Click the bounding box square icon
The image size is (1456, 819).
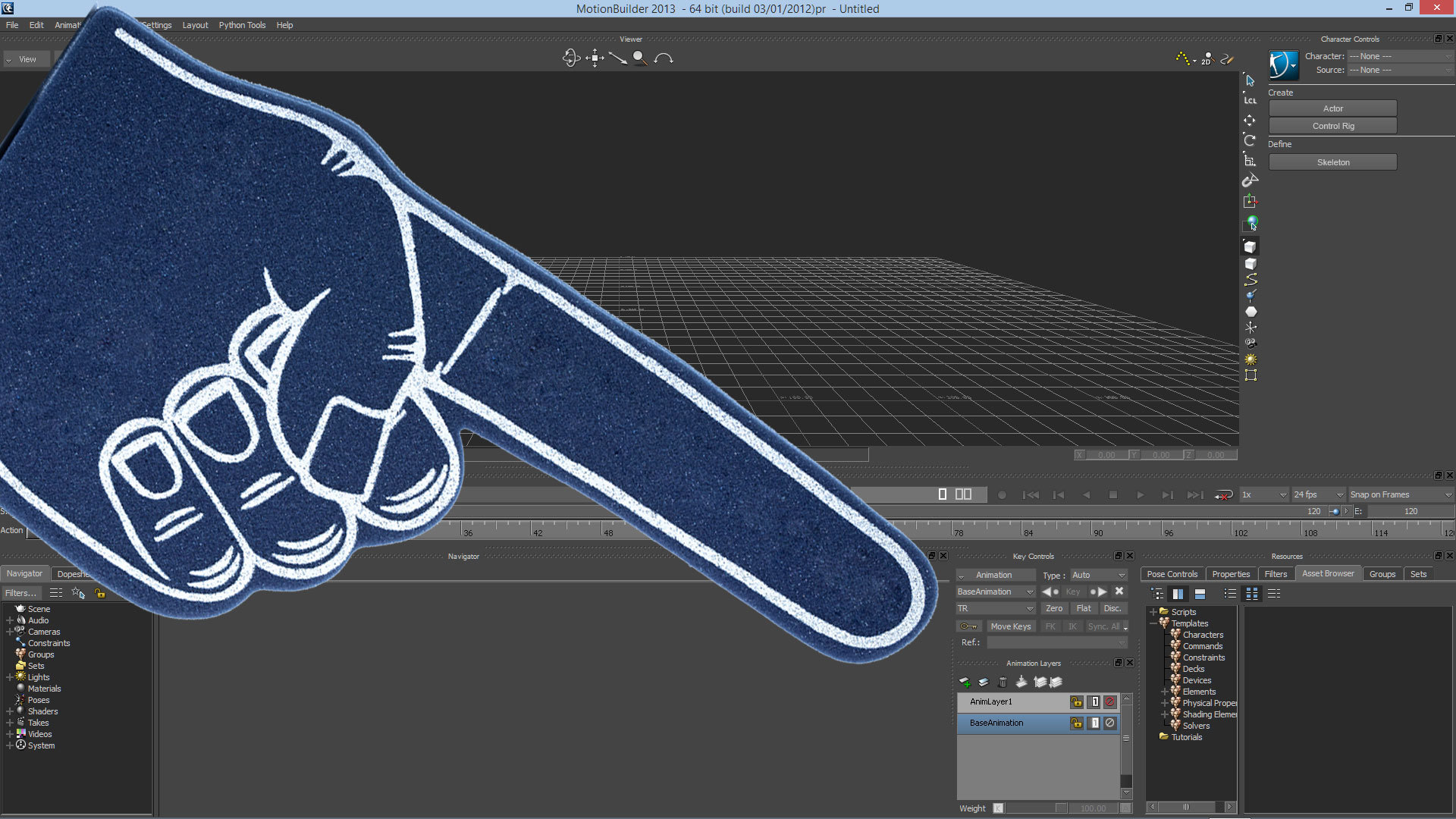pyautogui.click(x=1250, y=375)
